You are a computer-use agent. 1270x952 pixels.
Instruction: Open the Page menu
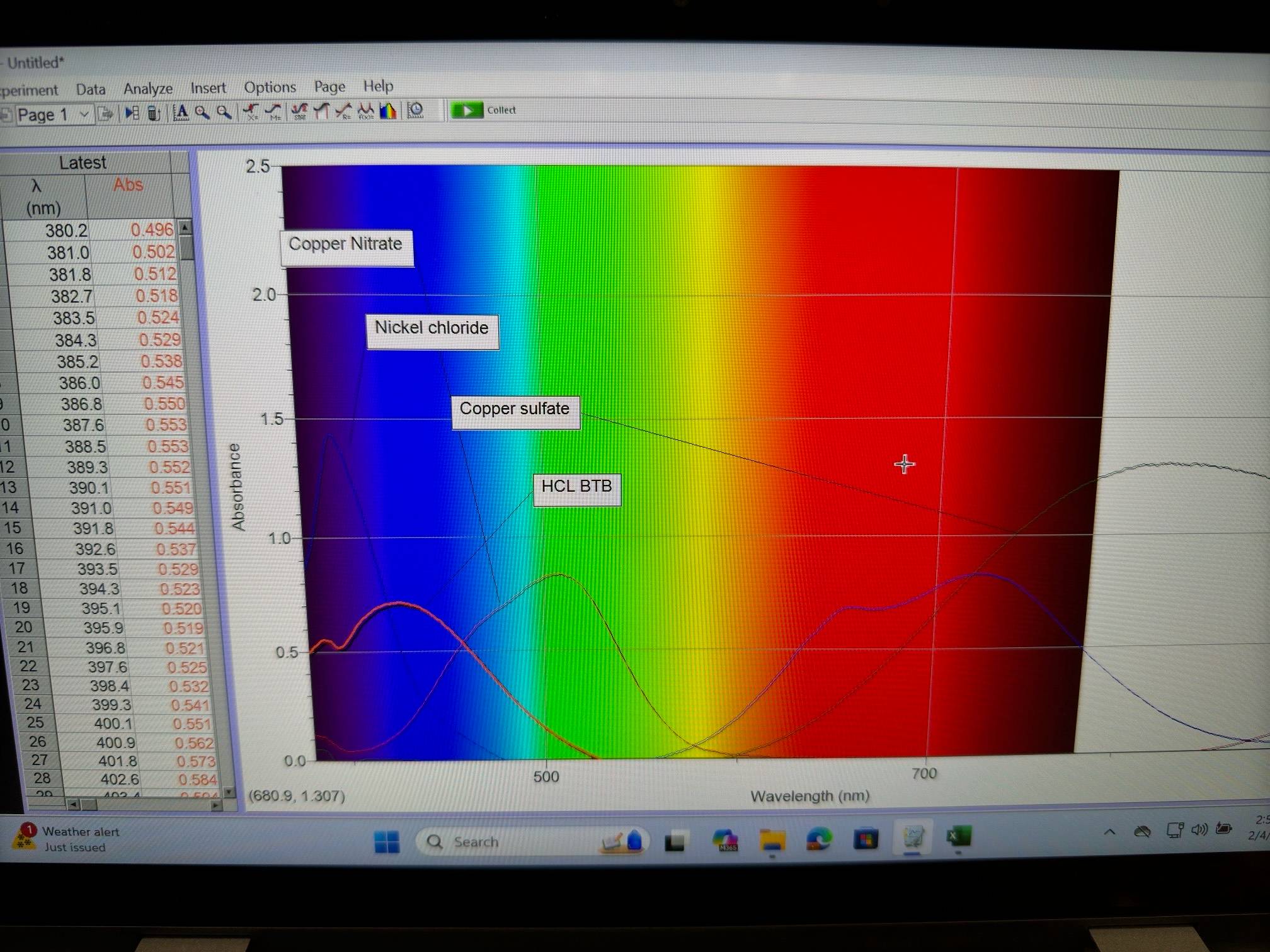click(329, 86)
